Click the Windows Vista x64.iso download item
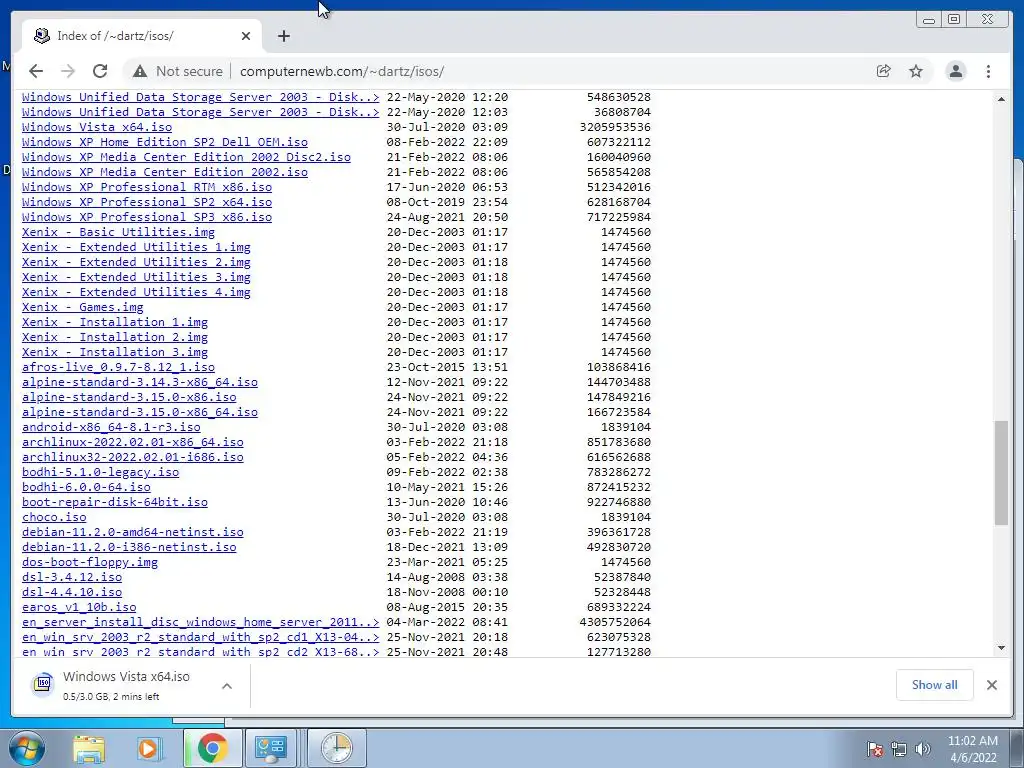This screenshot has height=768, width=1024. pos(124,686)
